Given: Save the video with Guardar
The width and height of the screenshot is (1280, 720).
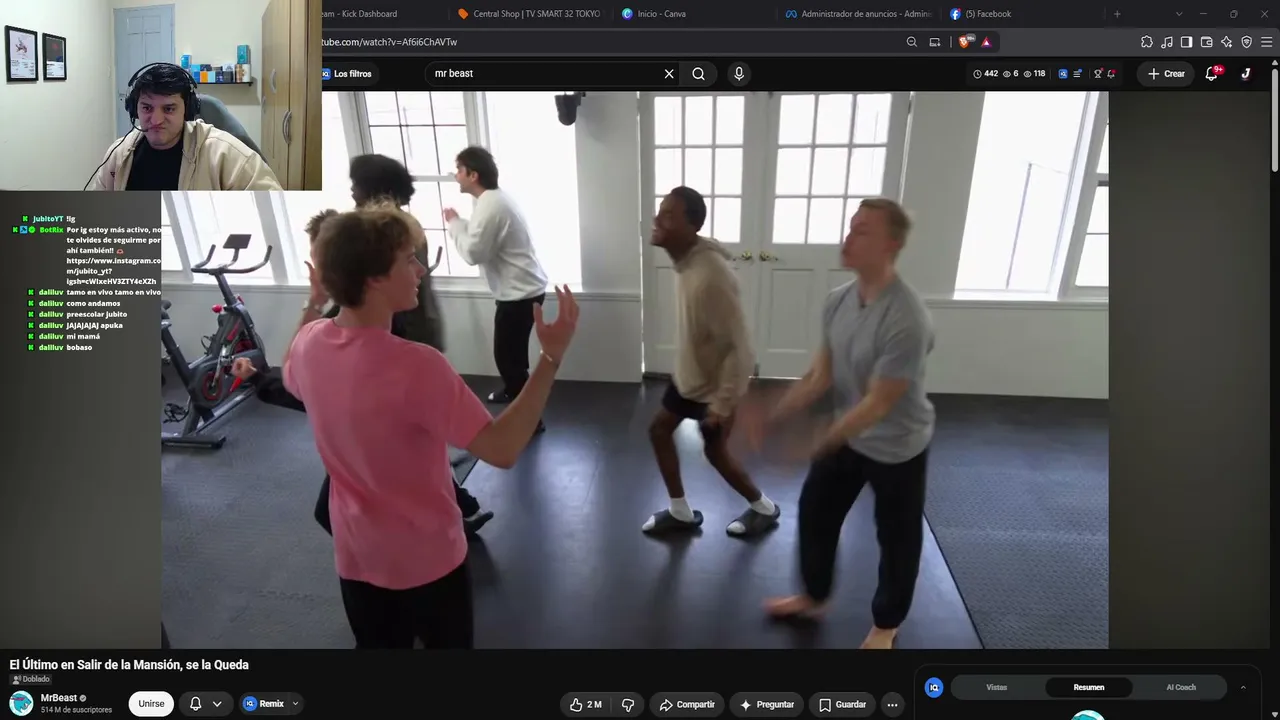Looking at the screenshot, I should [843, 705].
